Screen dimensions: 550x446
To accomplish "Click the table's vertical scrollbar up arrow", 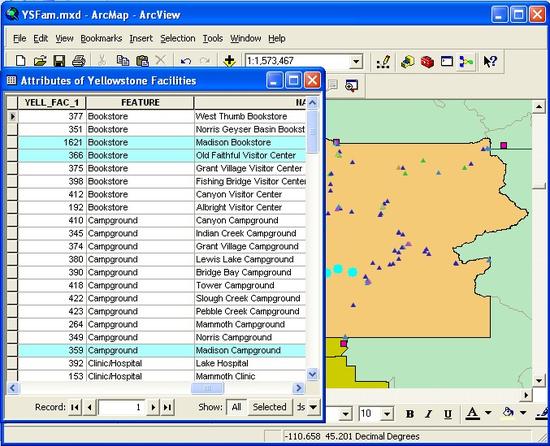I will [312, 103].
